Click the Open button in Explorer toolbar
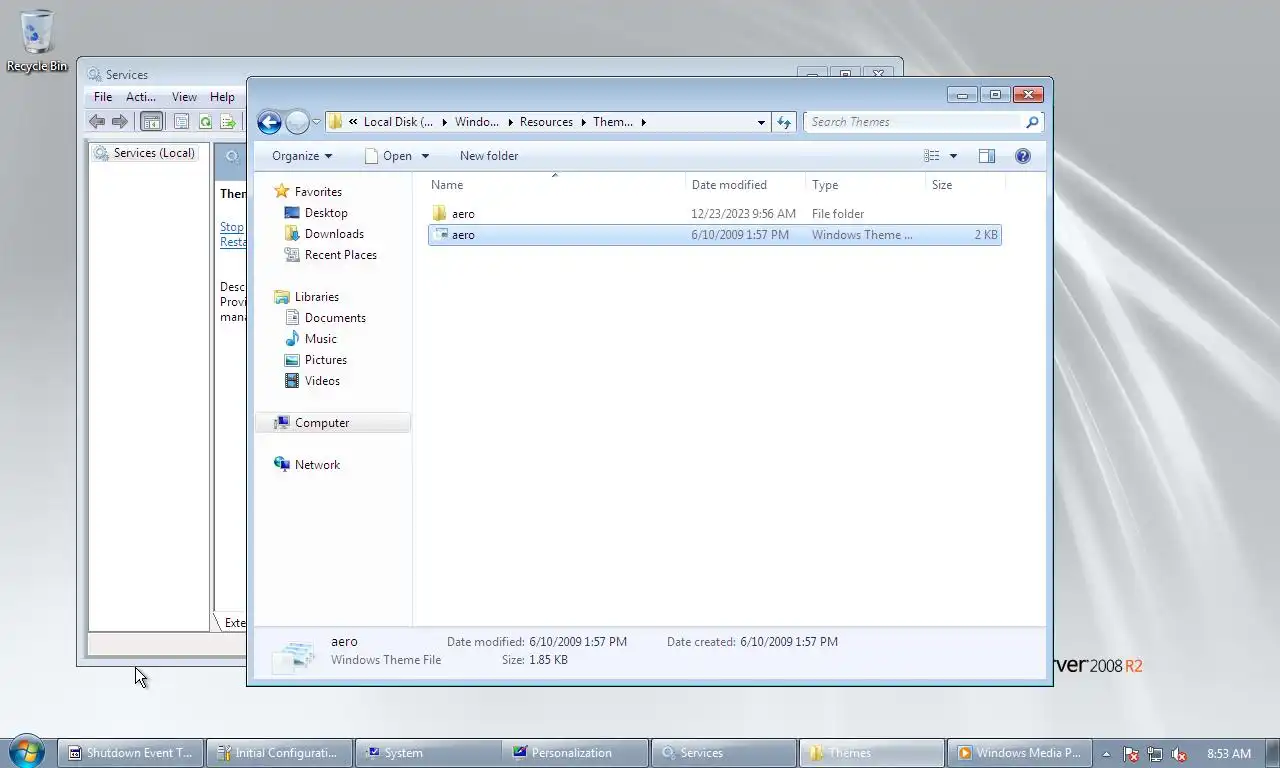 coord(388,156)
